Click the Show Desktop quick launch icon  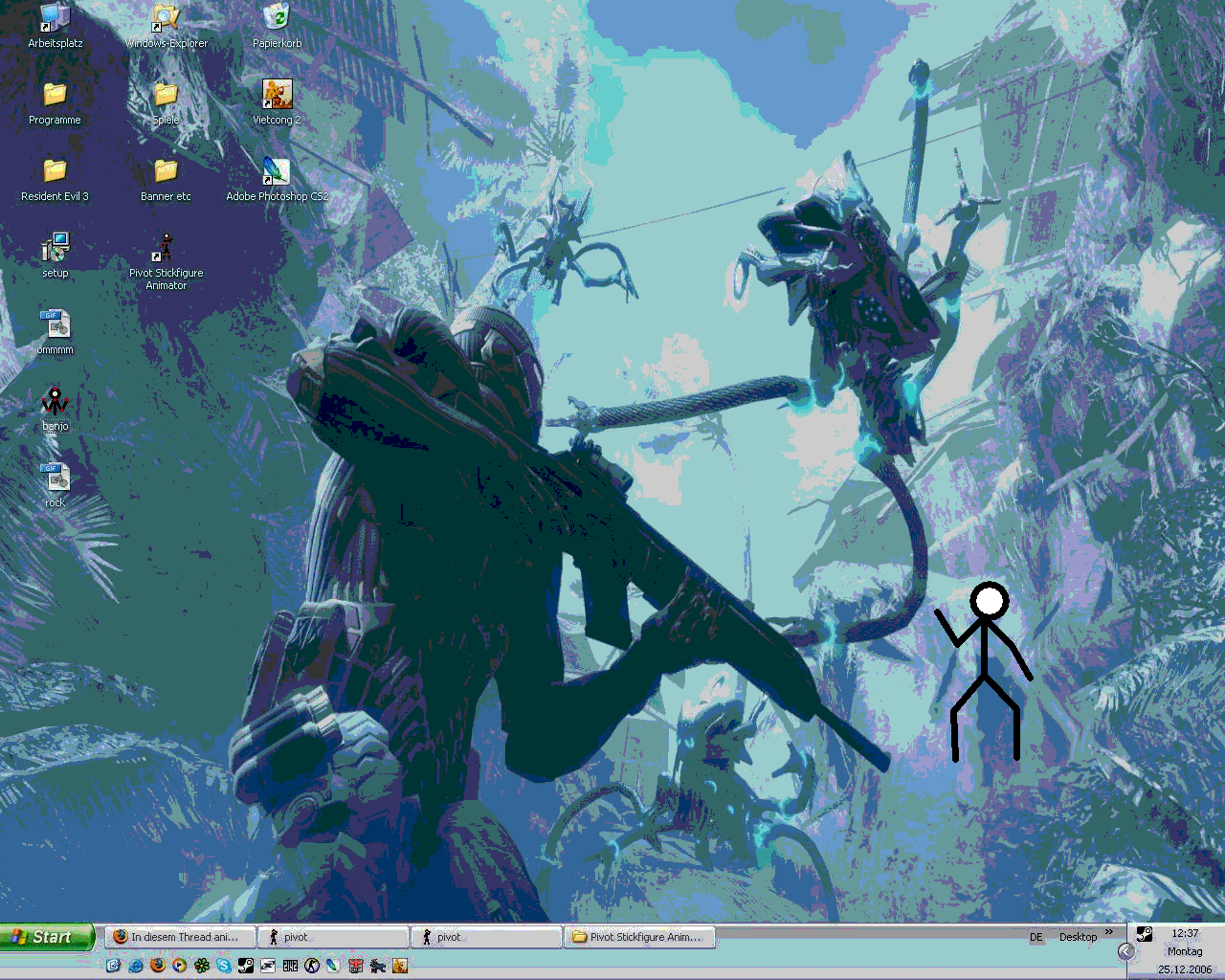coord(113,966)
